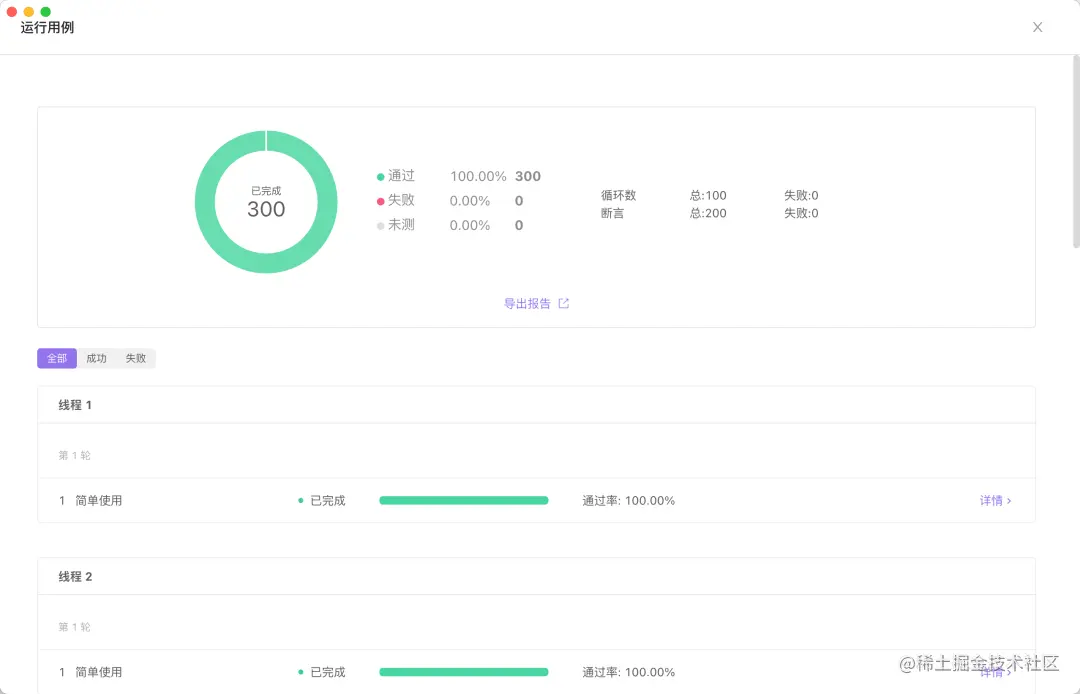Viewport: 1080px width, 694px height.
Task: Click the passed count 300 beside 通过
Action: [x=528, y=176]
